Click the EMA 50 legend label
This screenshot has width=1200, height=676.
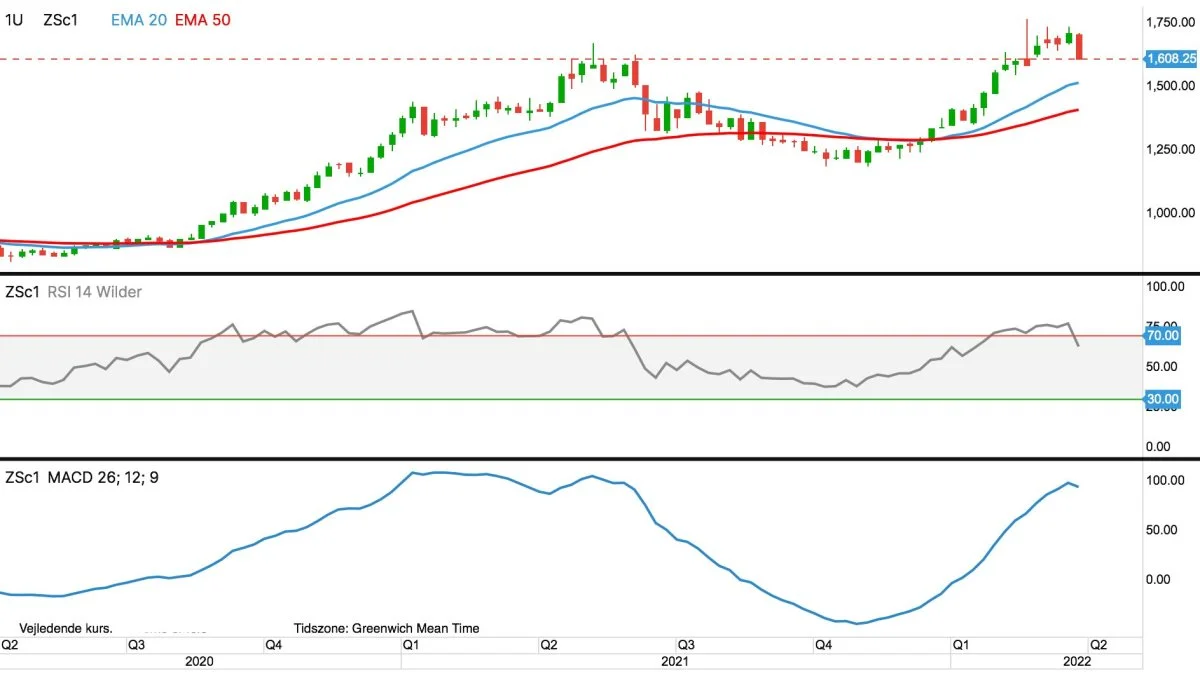pos(203,19)
